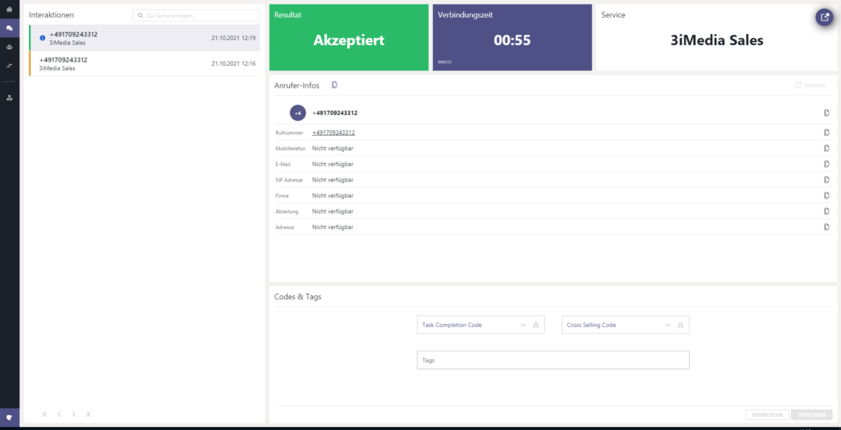Go to the next page of interactions
The height and width of the screenshot is (430, 841).
click(73, 414)
